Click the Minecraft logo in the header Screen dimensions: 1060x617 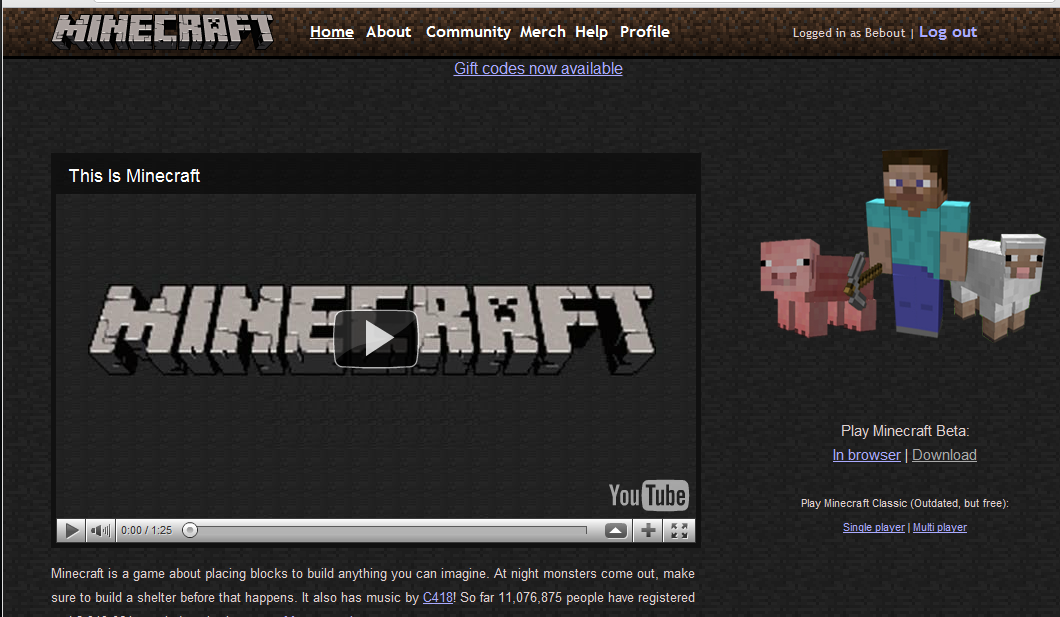point(163,31)
